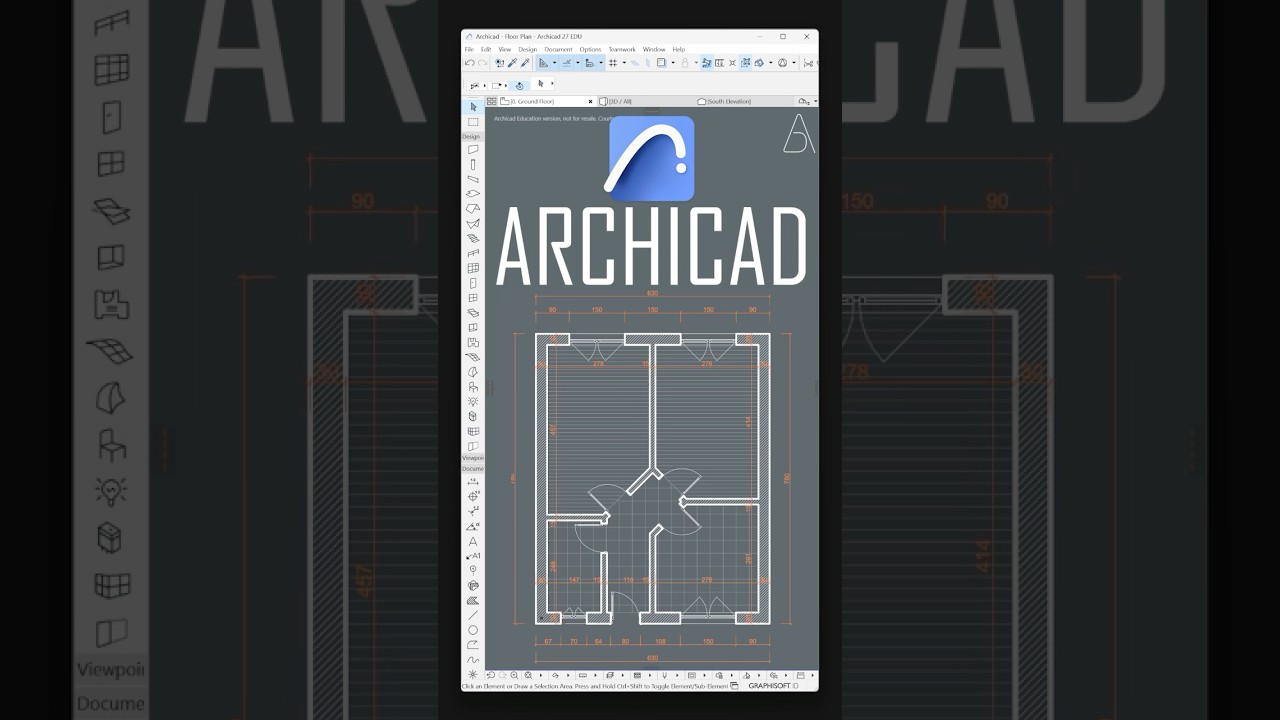Toggle Snap Guides and Points
Screen dimensions: 1280x720
pos(566,63)
